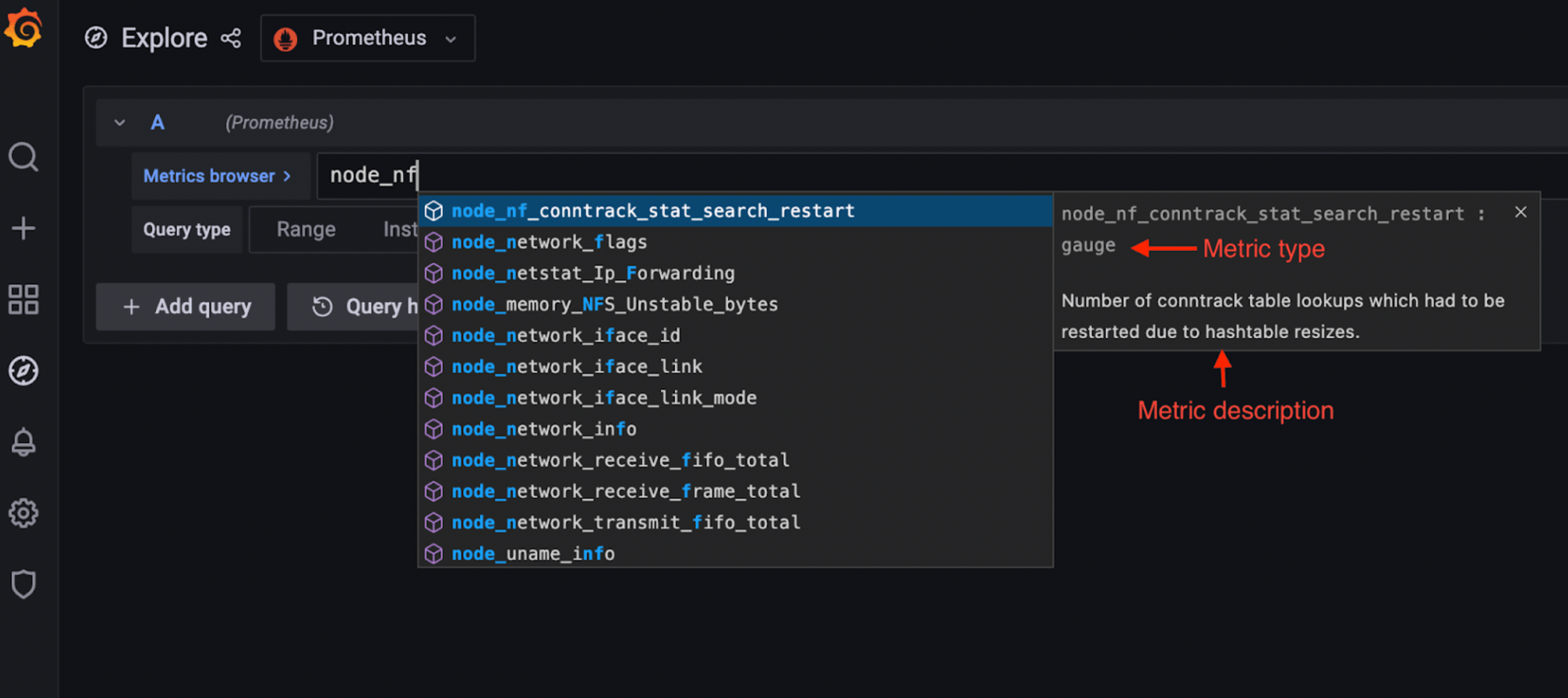Close the metric description popup
The width and height of the screenshot is (1568, 698).
[x=1520, y=213]
